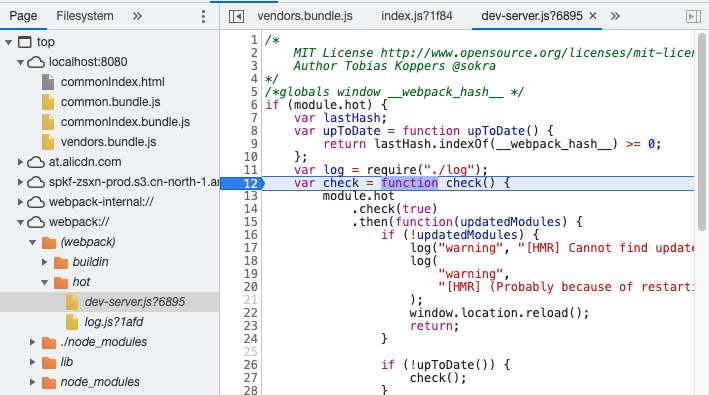
Task: Collapse the localhost:8080 tree node
Action: pos(20,62)
